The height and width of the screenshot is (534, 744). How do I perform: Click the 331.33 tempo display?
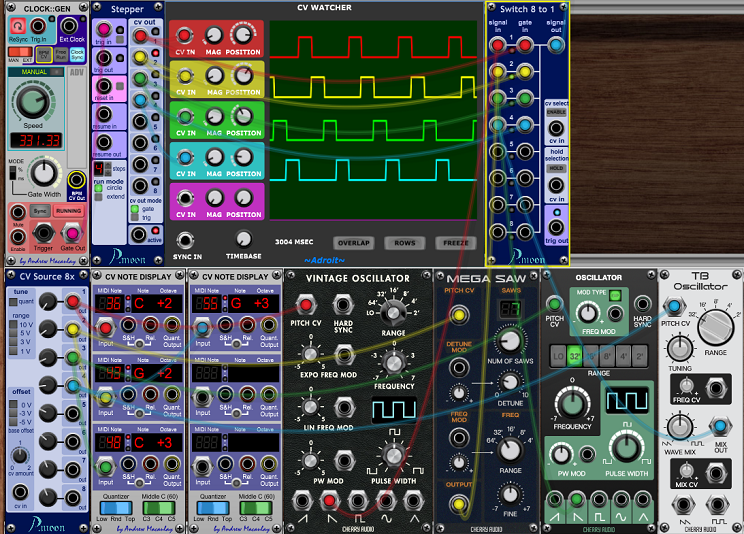pyautogui.click(x=37, y=141)
